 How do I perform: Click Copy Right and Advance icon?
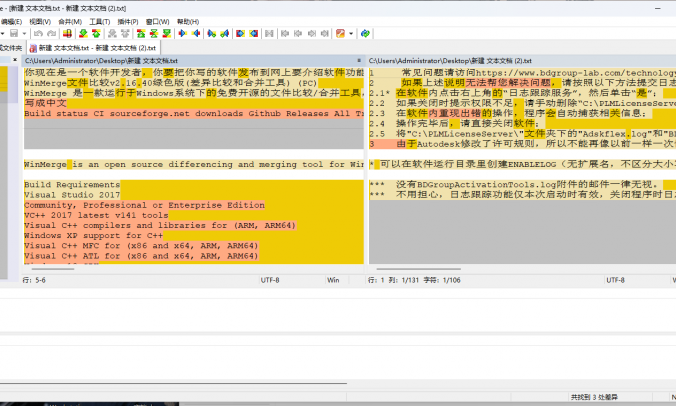[212, 33]
